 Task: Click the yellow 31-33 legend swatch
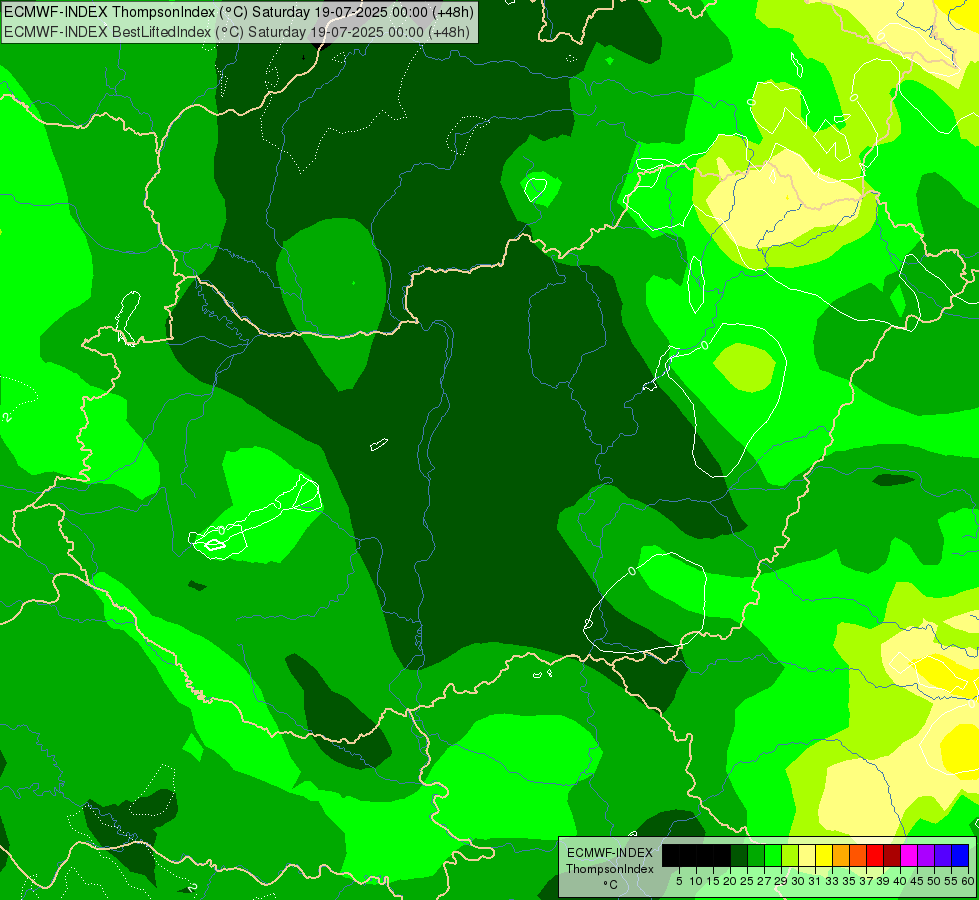pos(824,855)
